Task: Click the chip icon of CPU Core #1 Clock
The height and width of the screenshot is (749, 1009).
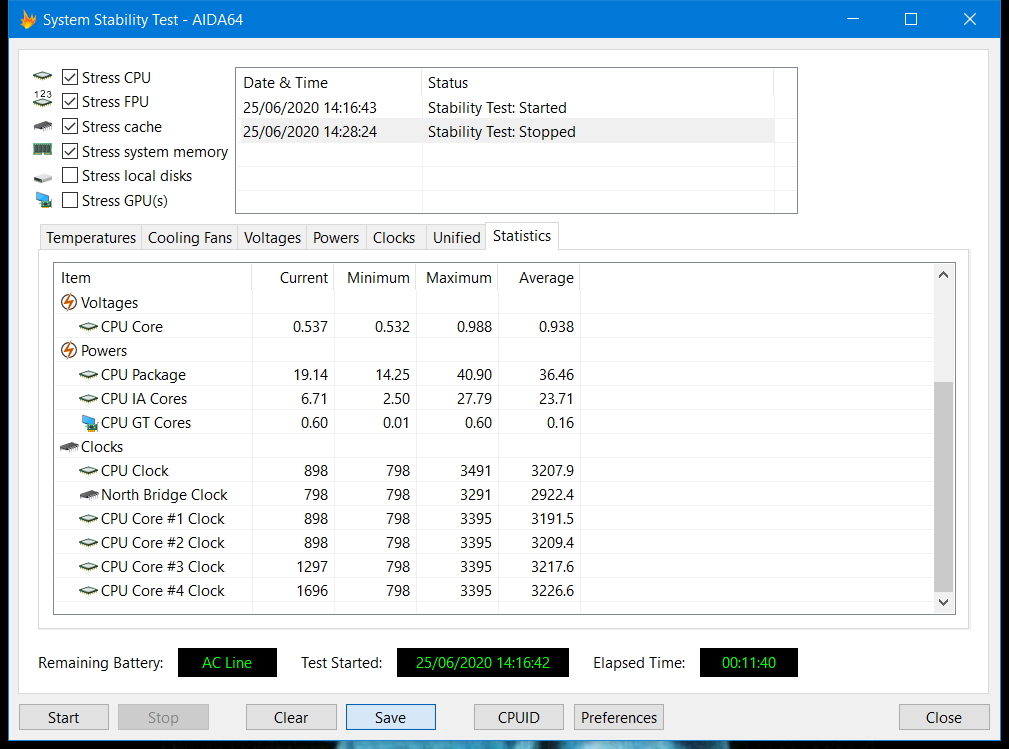Action: [x=88, y=519]
